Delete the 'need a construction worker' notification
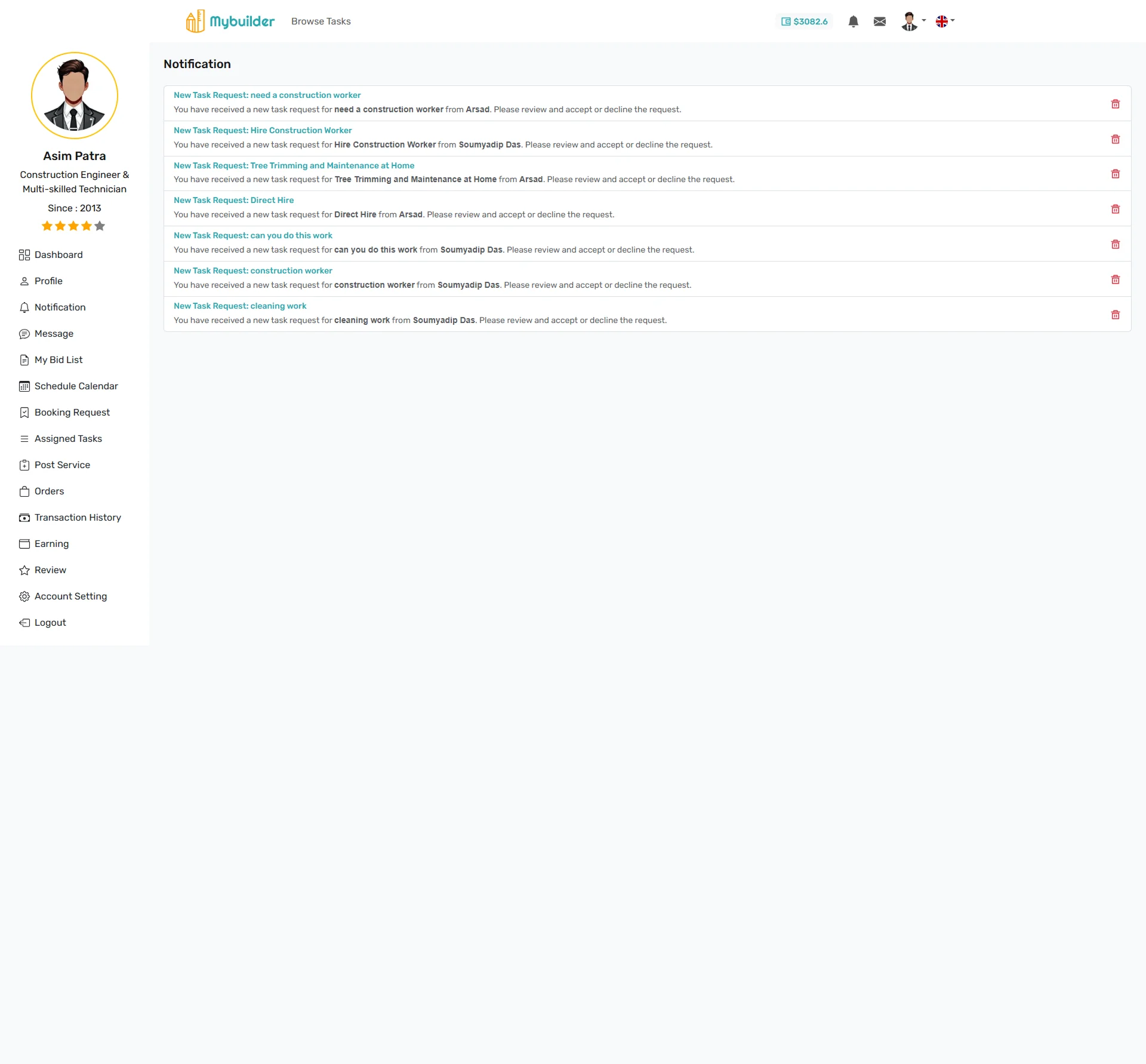This screenshot has width=1146, height=1064. coord(1115,104)
